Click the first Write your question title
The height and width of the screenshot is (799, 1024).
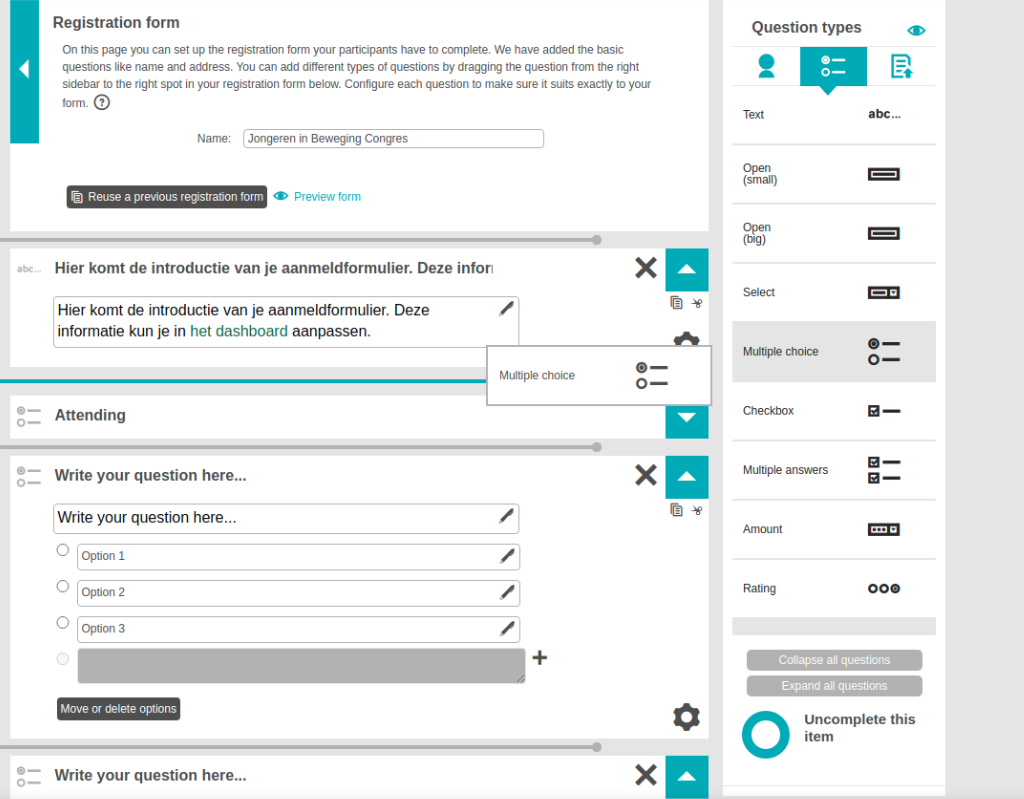tap(150, 476)
